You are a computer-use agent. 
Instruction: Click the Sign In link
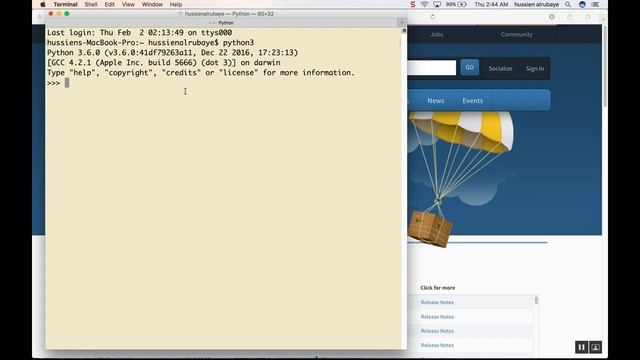tap(535, 69)
